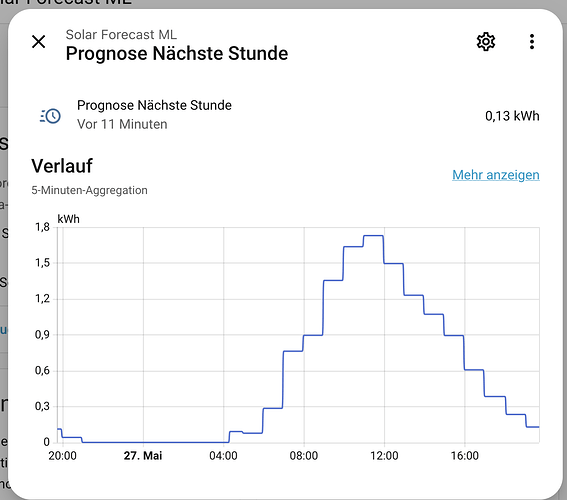Open the Mehr anzeigen link
The image size is (567, 500).
pos(496,175)
